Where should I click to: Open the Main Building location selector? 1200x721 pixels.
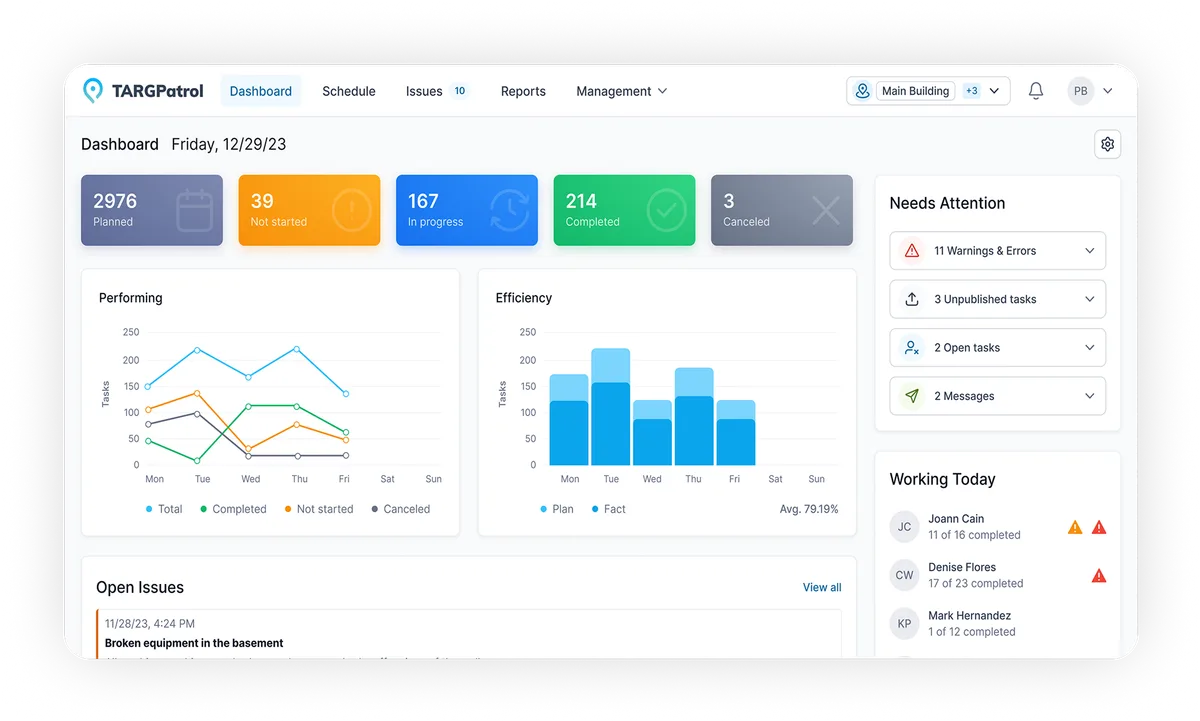coord(927,90)
